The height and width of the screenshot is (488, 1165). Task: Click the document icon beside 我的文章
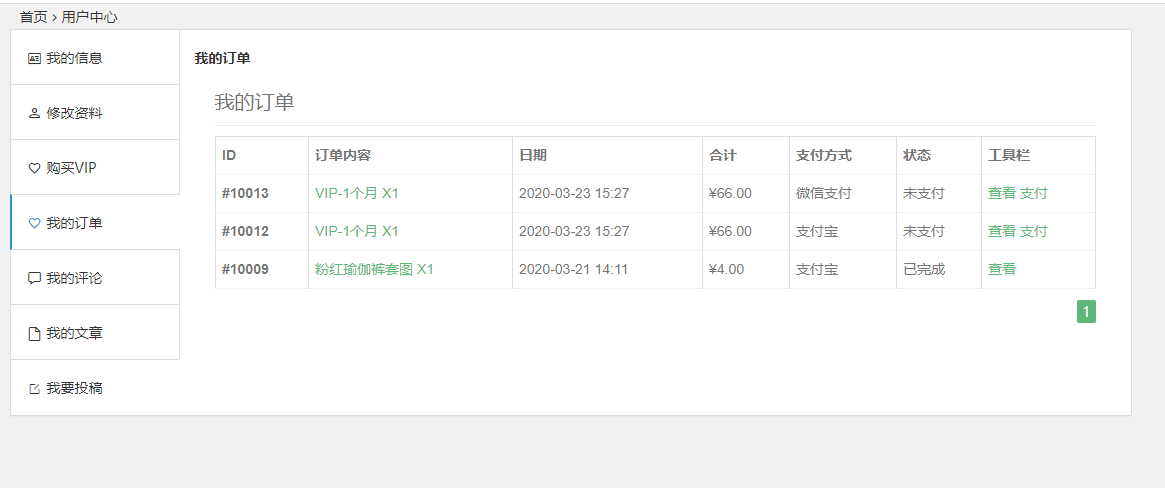(34, 333)
